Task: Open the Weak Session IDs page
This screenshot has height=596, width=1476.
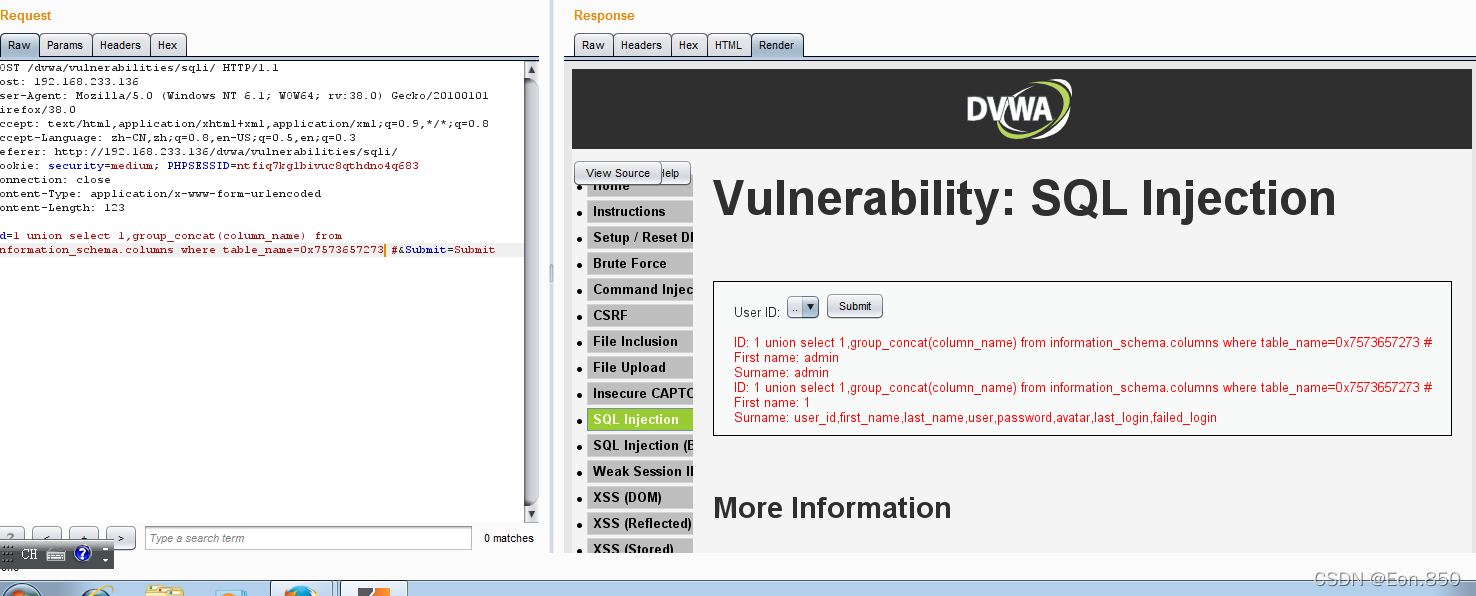Action: pos(640,471)
